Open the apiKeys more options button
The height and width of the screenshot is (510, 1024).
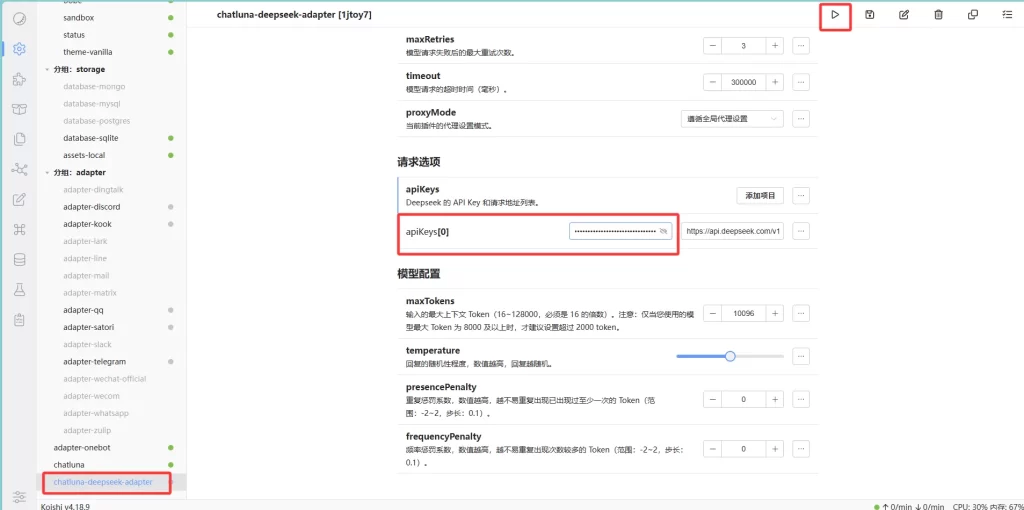(x=801, y=195)
